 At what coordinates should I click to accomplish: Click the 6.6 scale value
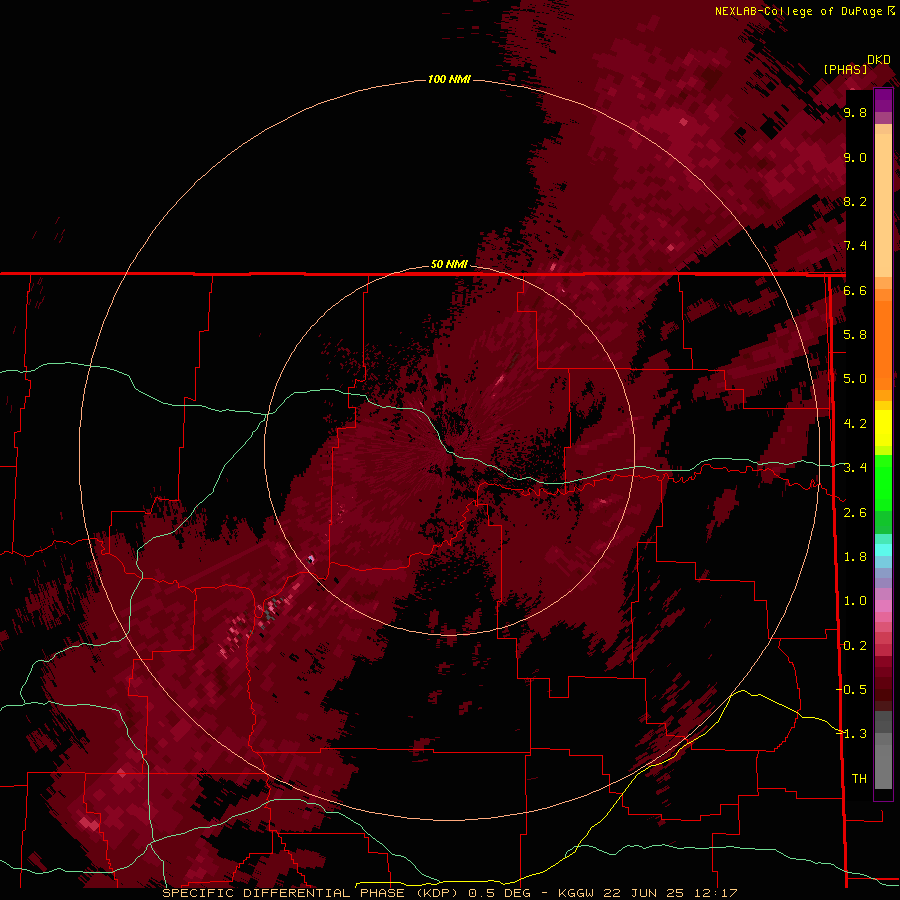[855, 290]
